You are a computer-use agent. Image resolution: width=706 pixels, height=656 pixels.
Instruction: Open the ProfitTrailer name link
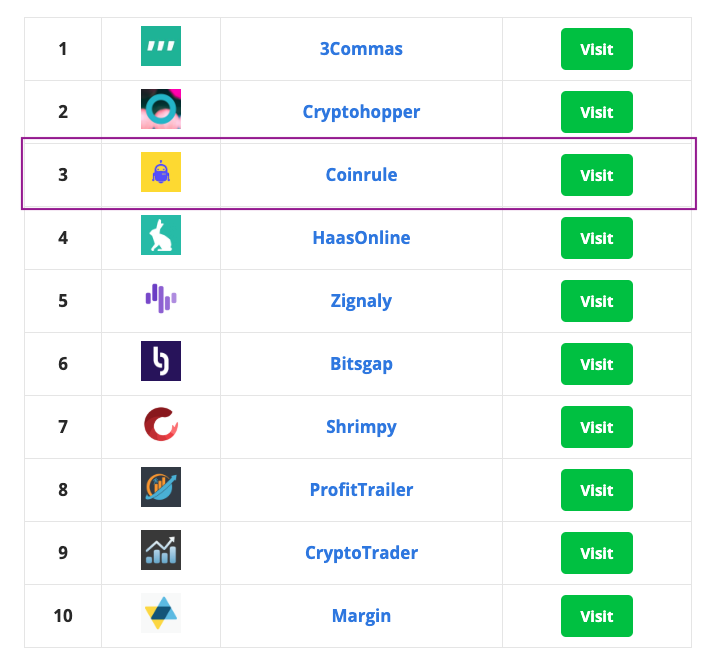[361, 490]
